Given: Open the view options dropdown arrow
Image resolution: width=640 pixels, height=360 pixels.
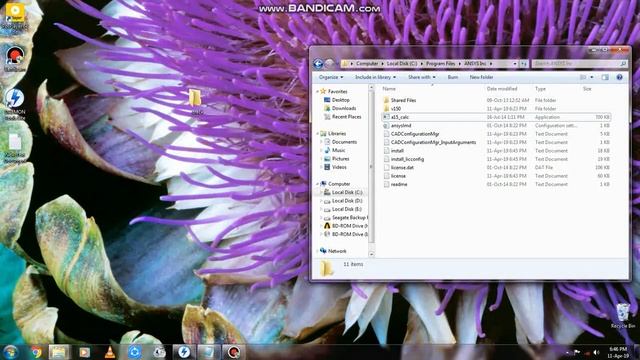Looking at the screenshot, I should point(592,77).
